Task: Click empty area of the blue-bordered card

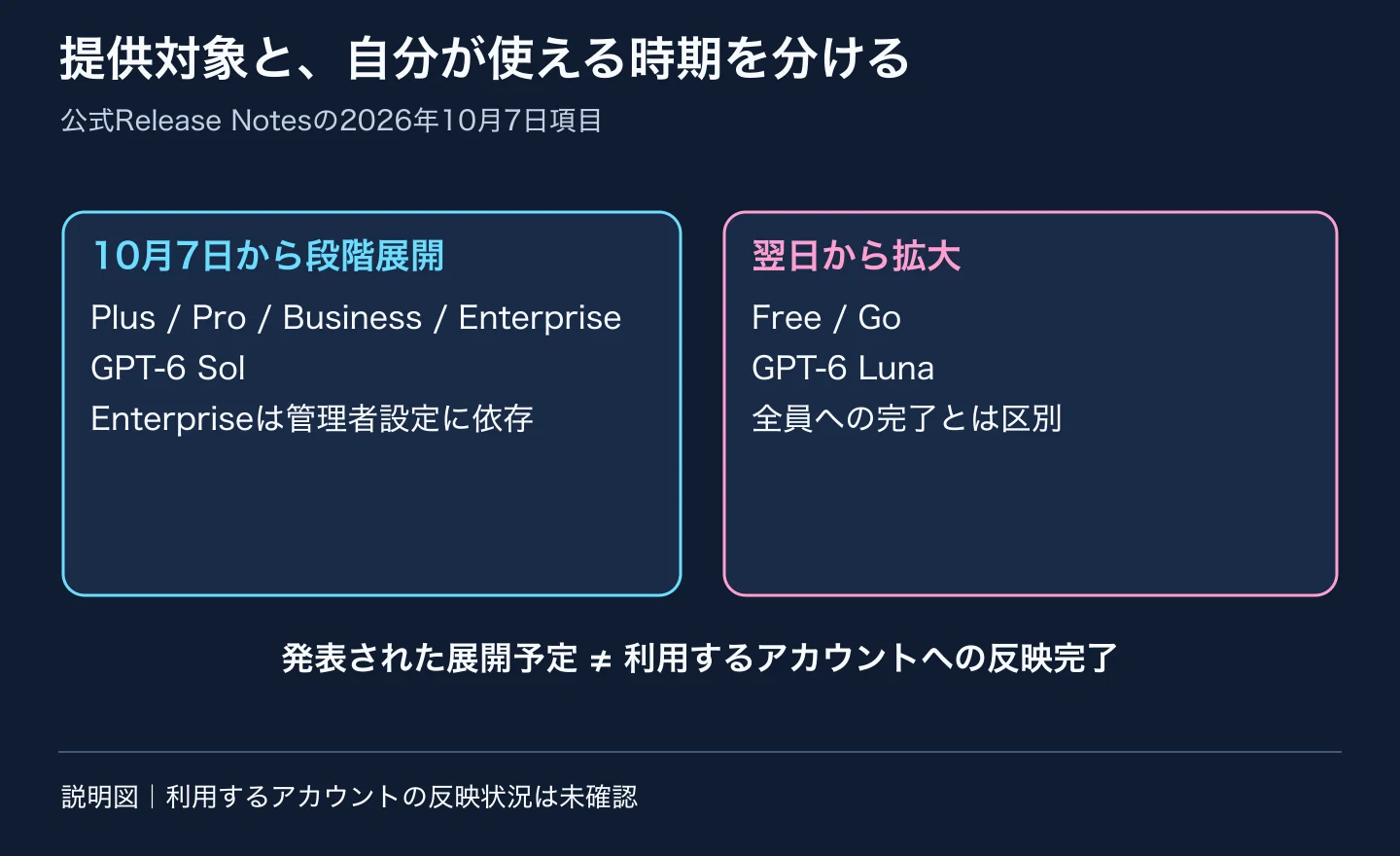Action: 371,516
